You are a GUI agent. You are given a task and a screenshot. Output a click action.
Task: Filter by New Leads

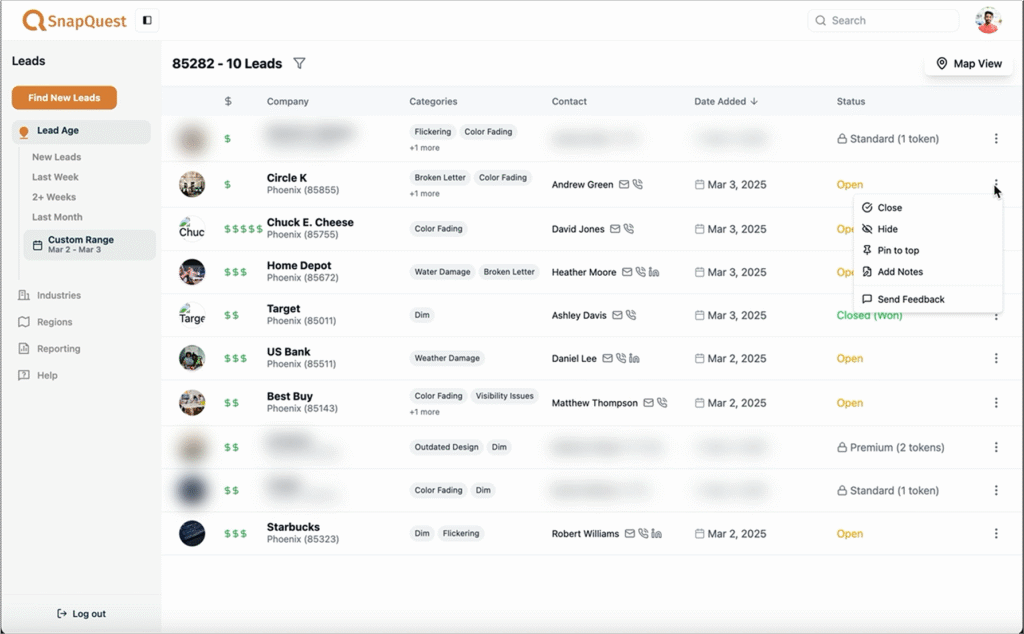[57, 157]
